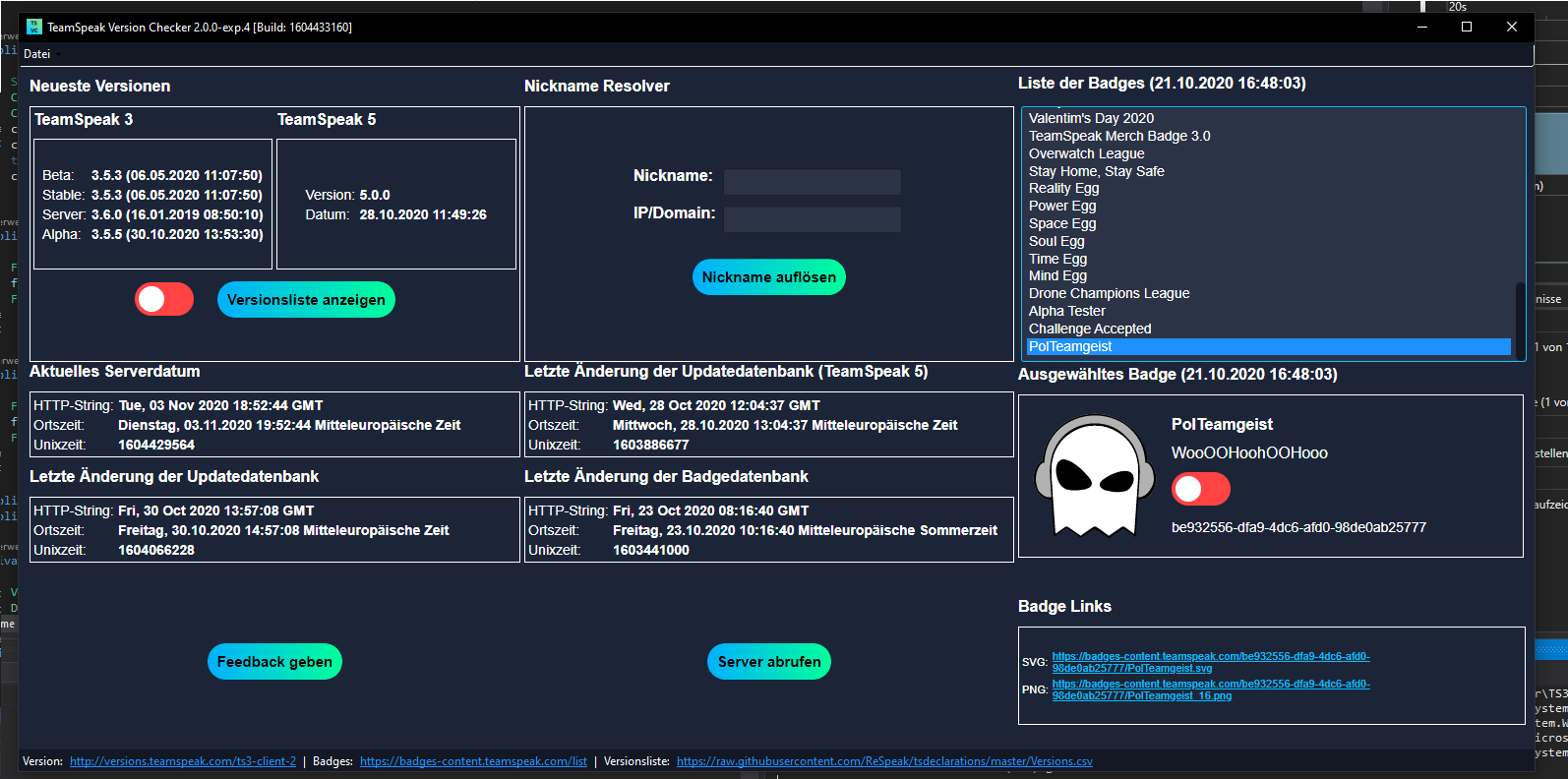Image resolution: width=1568 pixels, height=779 pixels.
Task: Click TeamSpeak 5 Datum 28.10.2020 value
Action: [423, 214]
